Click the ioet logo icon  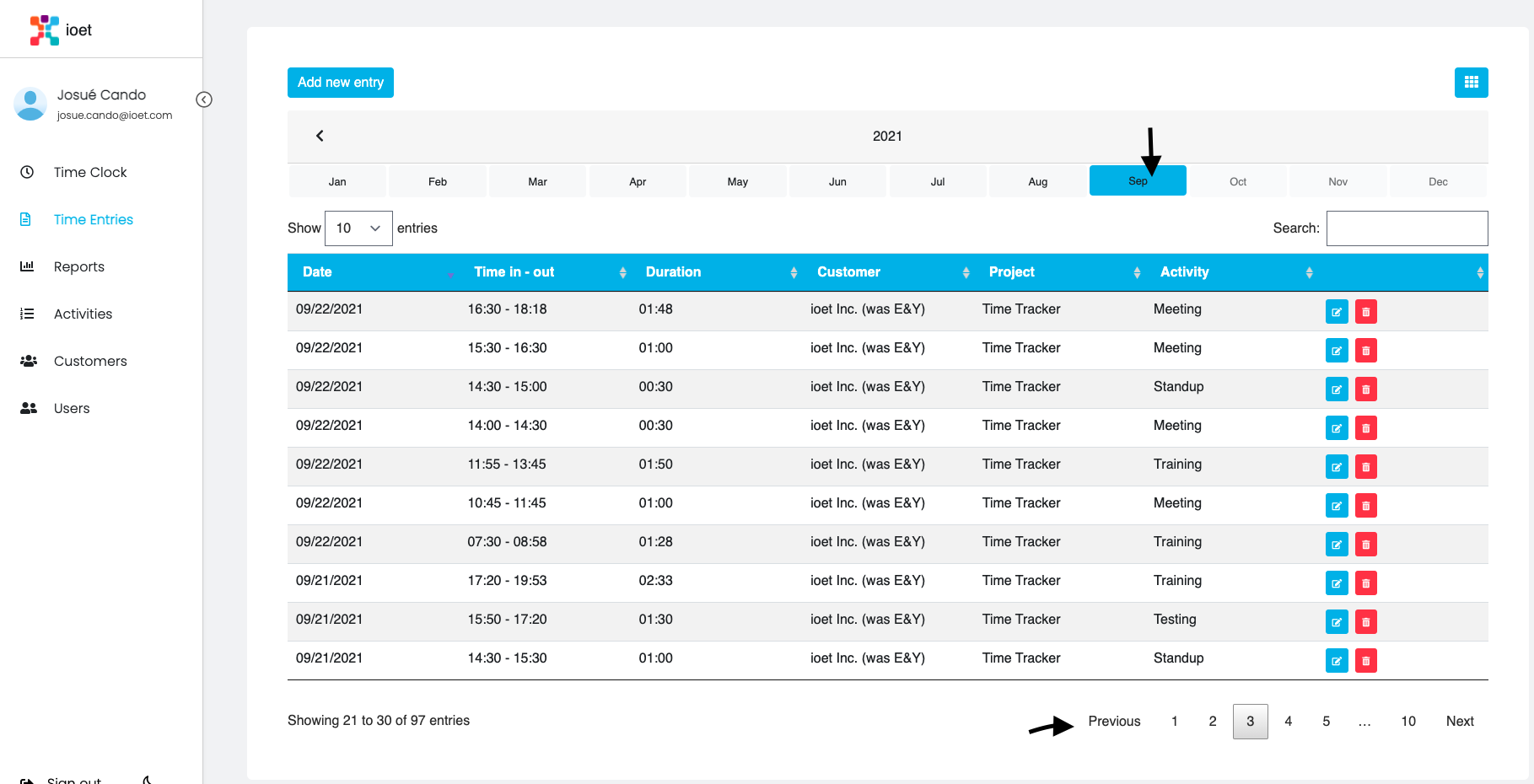[44, 30]
